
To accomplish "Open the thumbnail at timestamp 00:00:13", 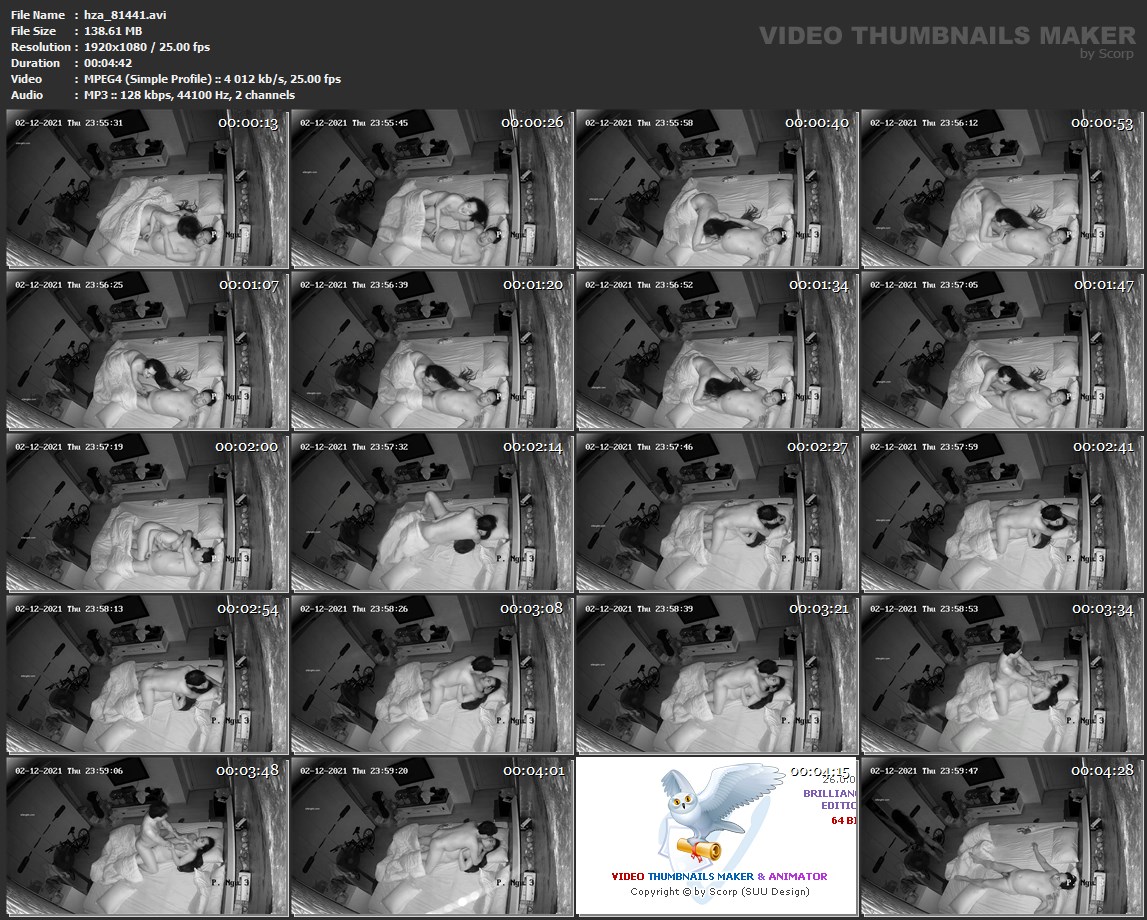I will click(x=147, y=189).
